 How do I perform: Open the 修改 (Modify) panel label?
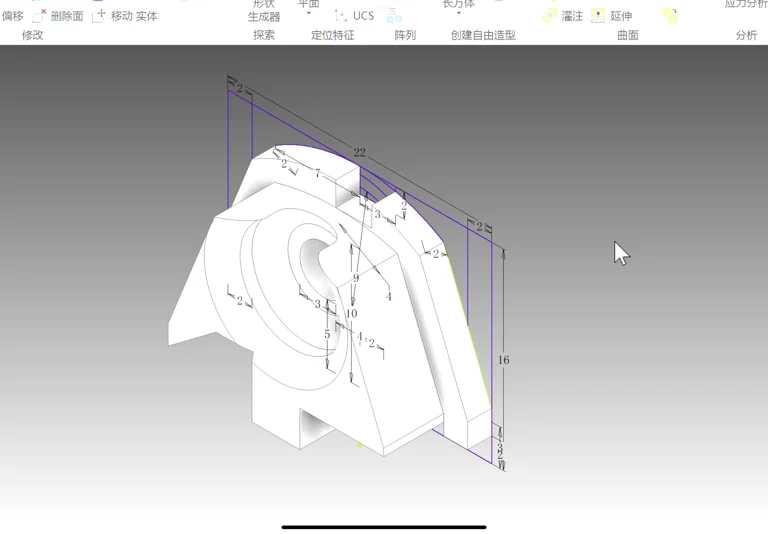pyautogui.click(x=33, y=35)
